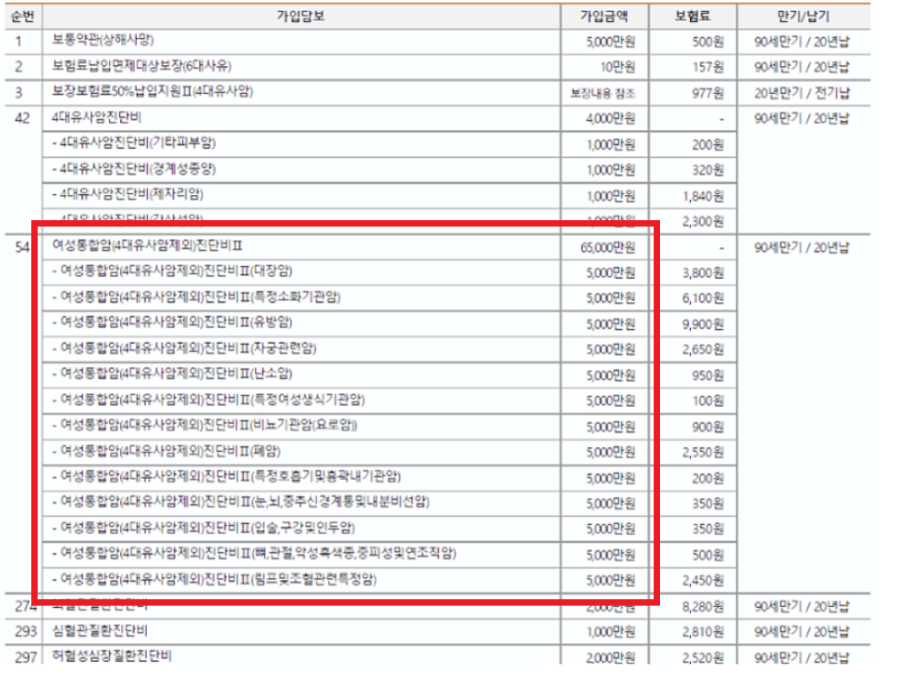Click the 157원 premium cell

coord(708,67)
